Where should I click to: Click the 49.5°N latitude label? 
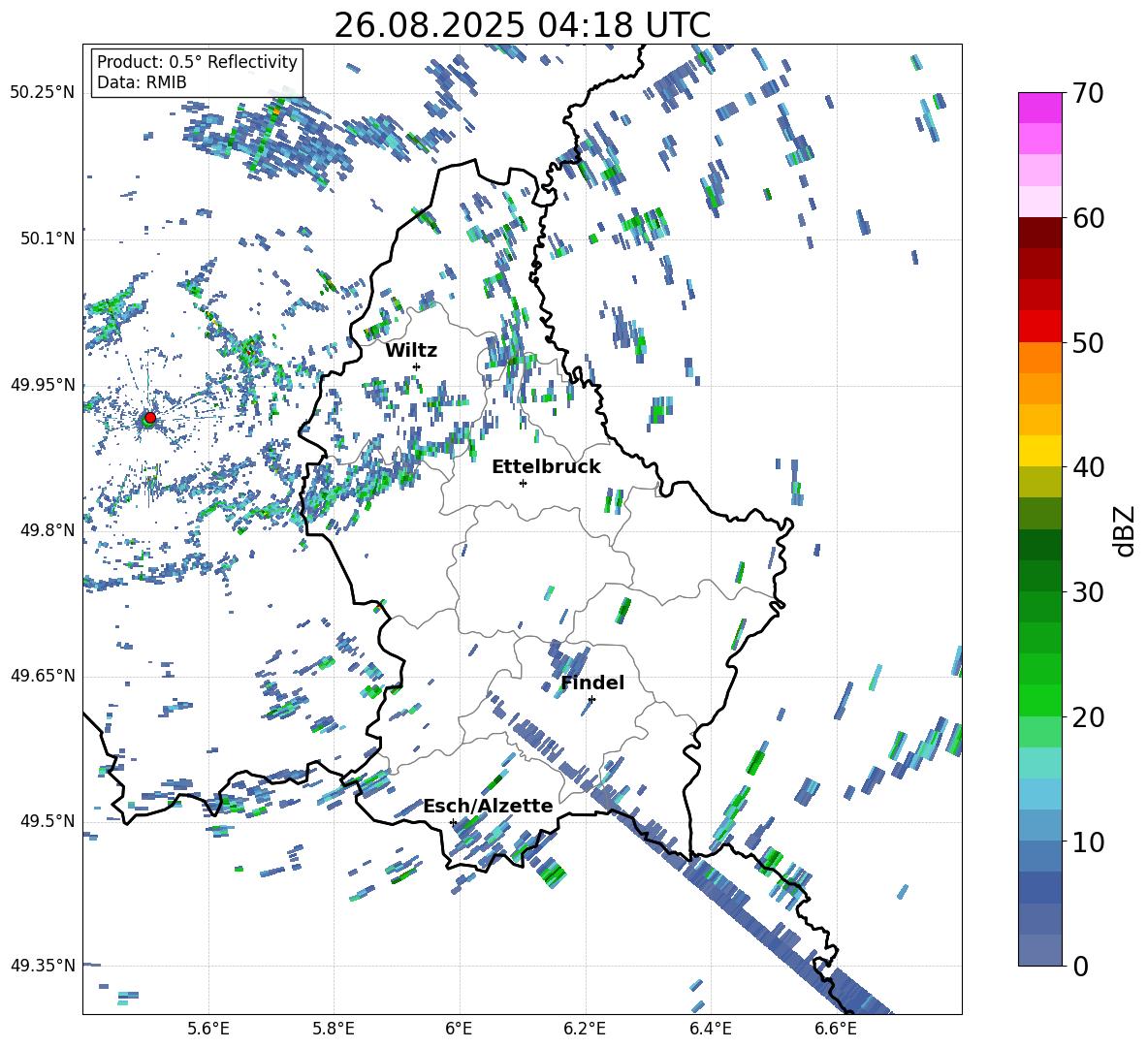coord(47,821)
